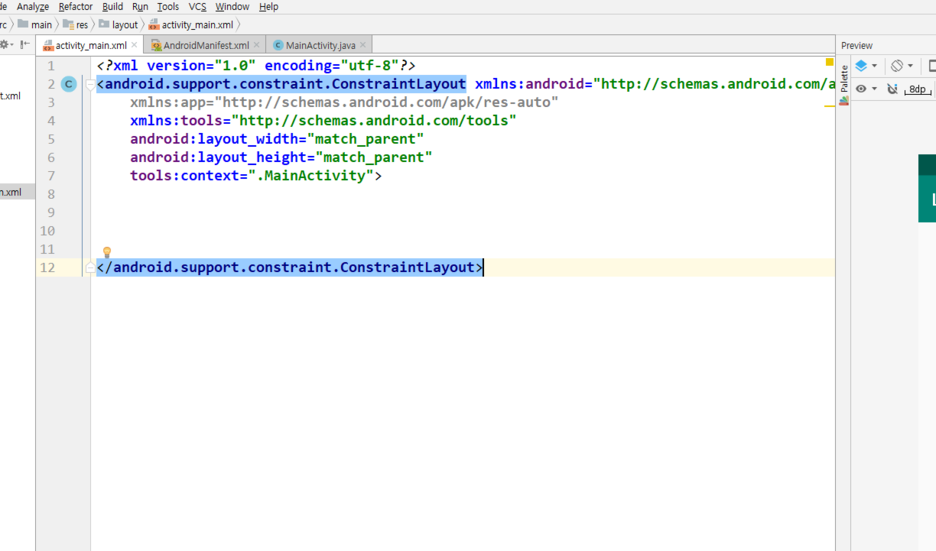This screenshot has height=551, width=936.
Task: Close the AndroidManifest.xml tab
Action: (257, 45)
